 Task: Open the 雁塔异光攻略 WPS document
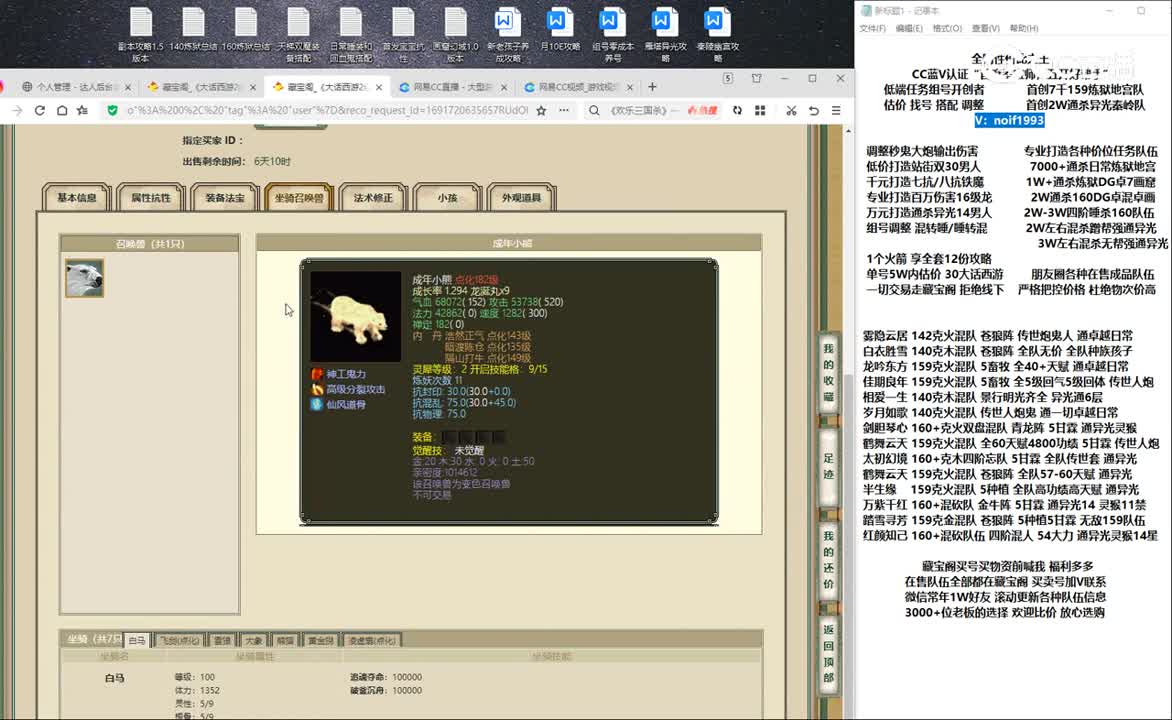click(664, 34)
